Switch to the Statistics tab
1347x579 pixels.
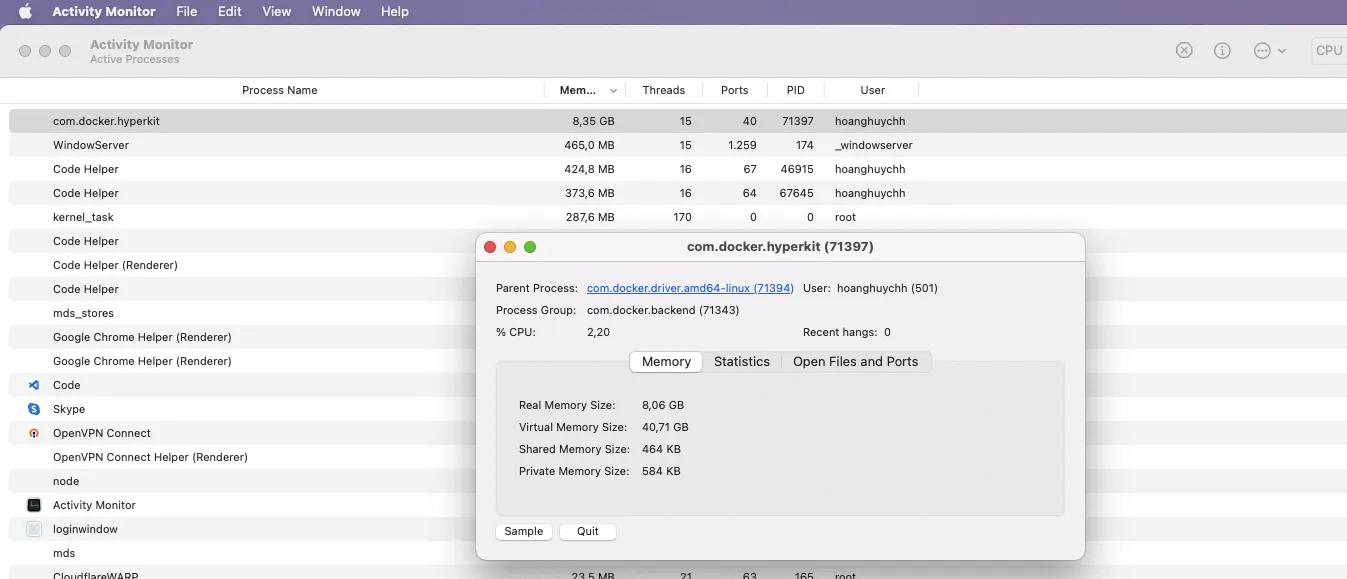point(742,362)
